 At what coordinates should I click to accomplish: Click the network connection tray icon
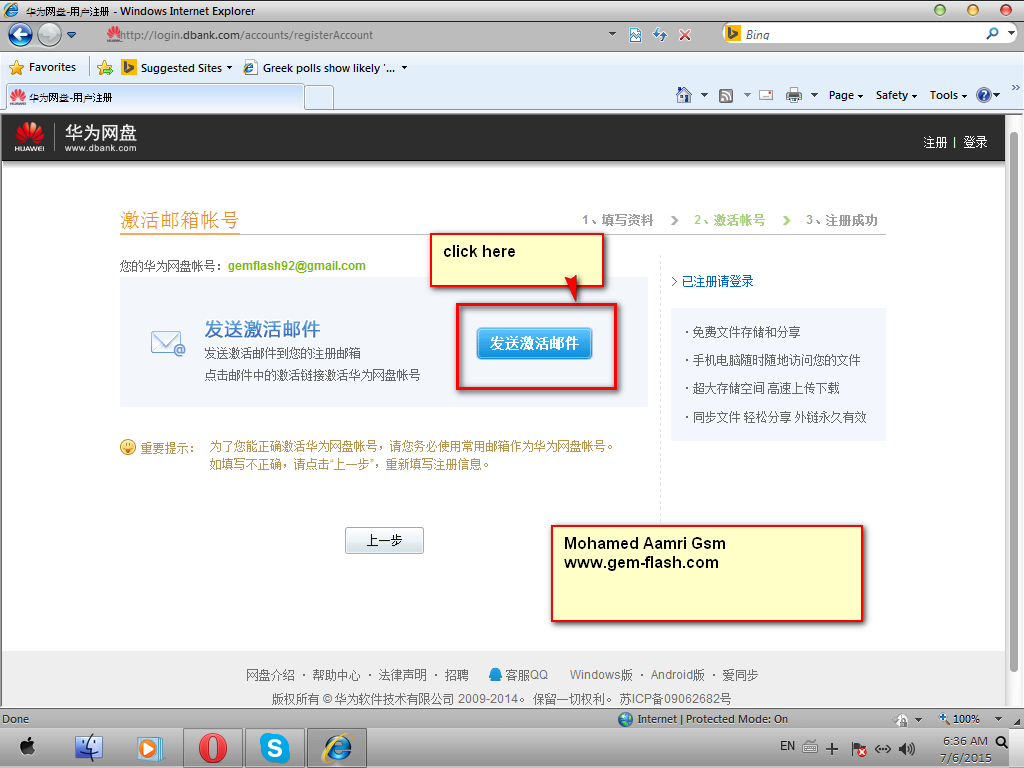coord(883,749)
